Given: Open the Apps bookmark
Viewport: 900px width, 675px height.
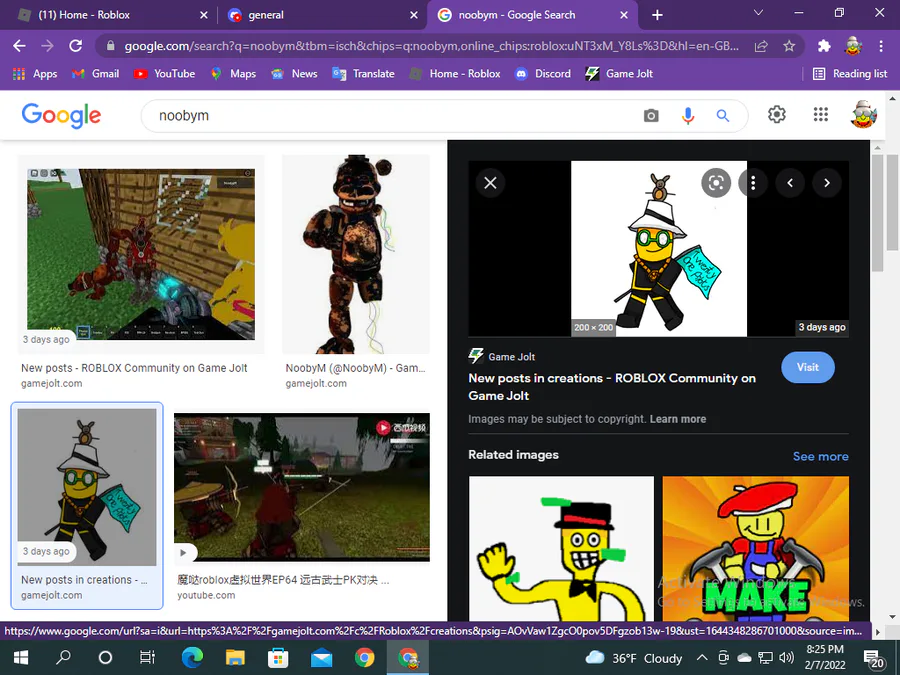Looking at the screenshot, I should pyautogui.click(x=35, y=73).
